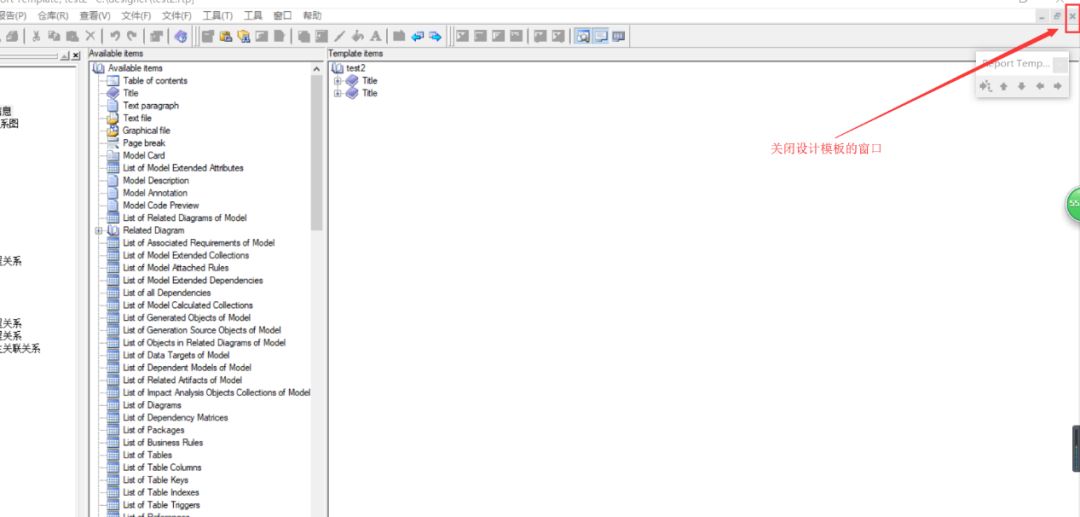Select List of Associated Requirements of Model
This screenshot has width=1080, height=517.
pos(199,243)
